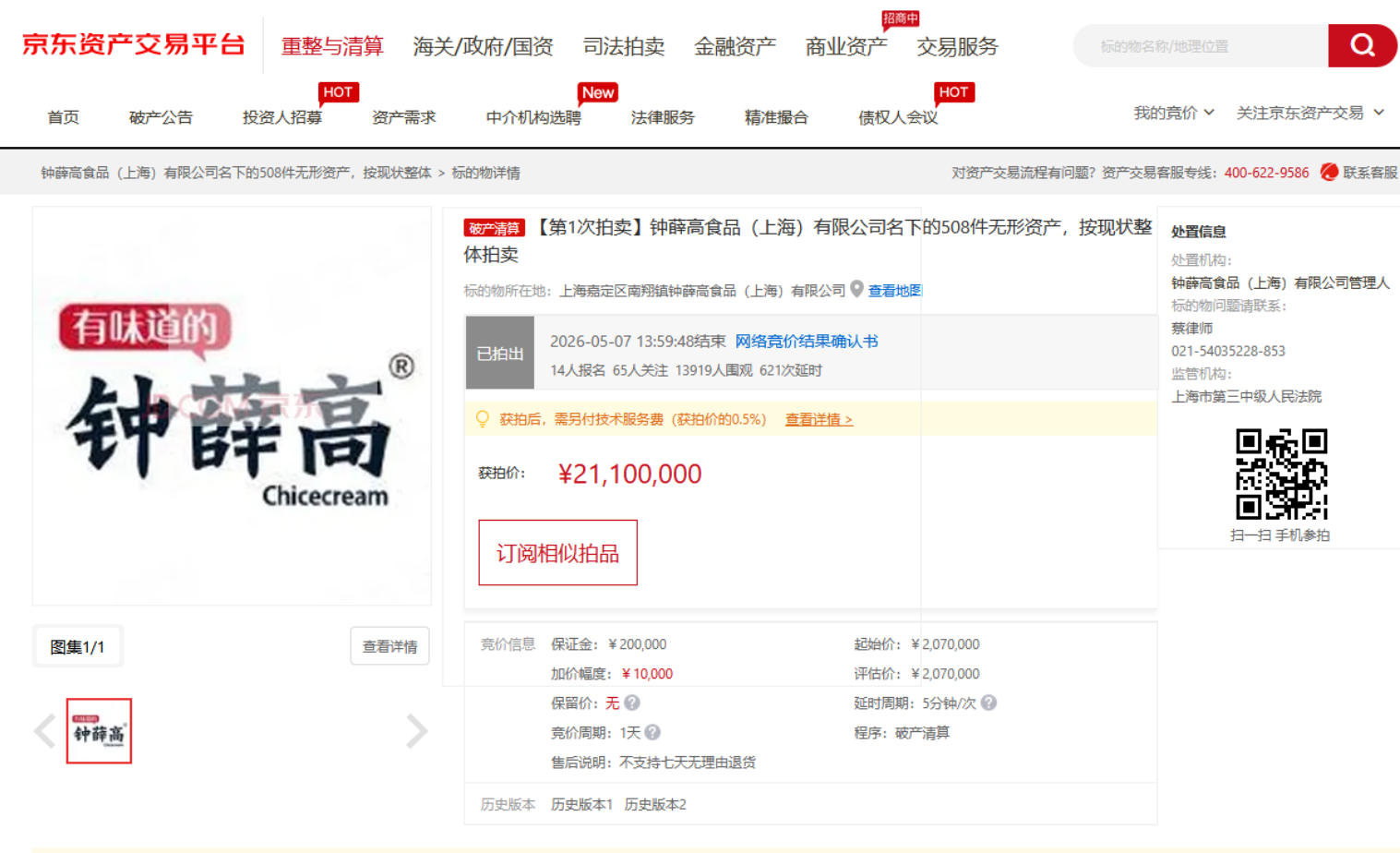Screen dimensions: 1400x853
Task: Click the QR code for mobile bidding
Action: click(x=1281, y=474)
